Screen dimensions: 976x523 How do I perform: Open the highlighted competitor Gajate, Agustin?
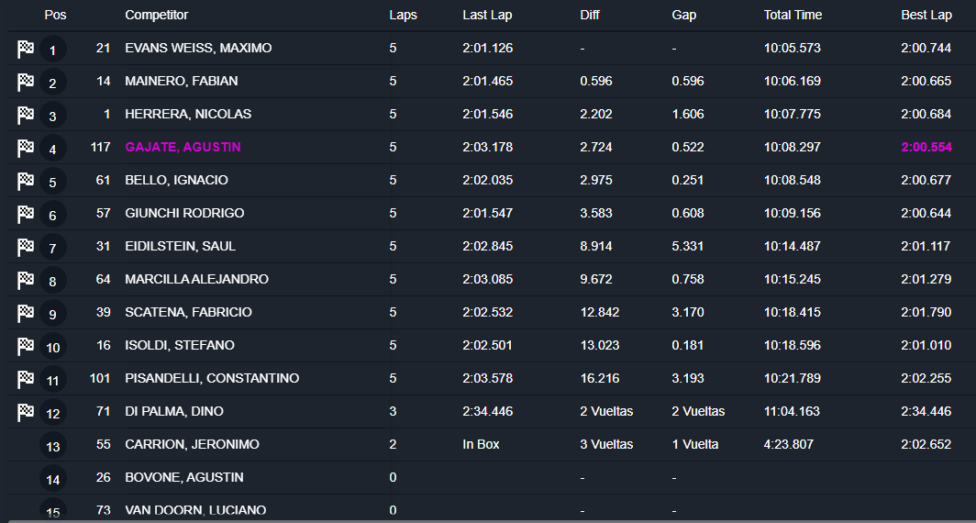pos(183,147)
